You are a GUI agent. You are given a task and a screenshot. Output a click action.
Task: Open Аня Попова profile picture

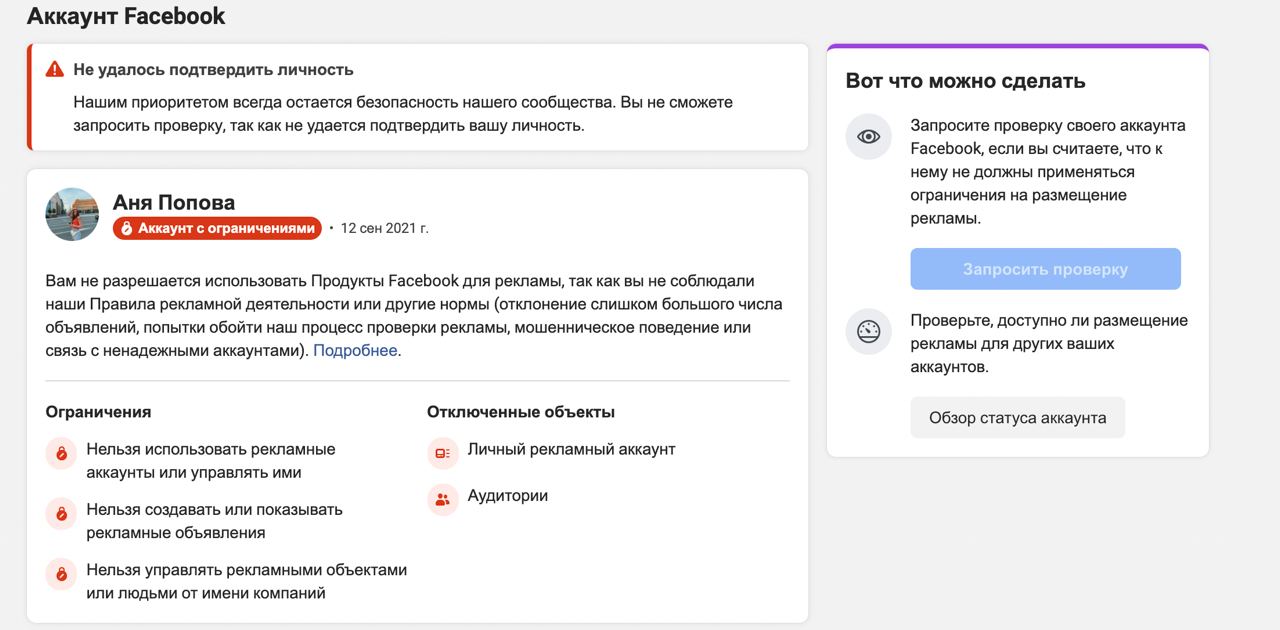tap(72, 214)
